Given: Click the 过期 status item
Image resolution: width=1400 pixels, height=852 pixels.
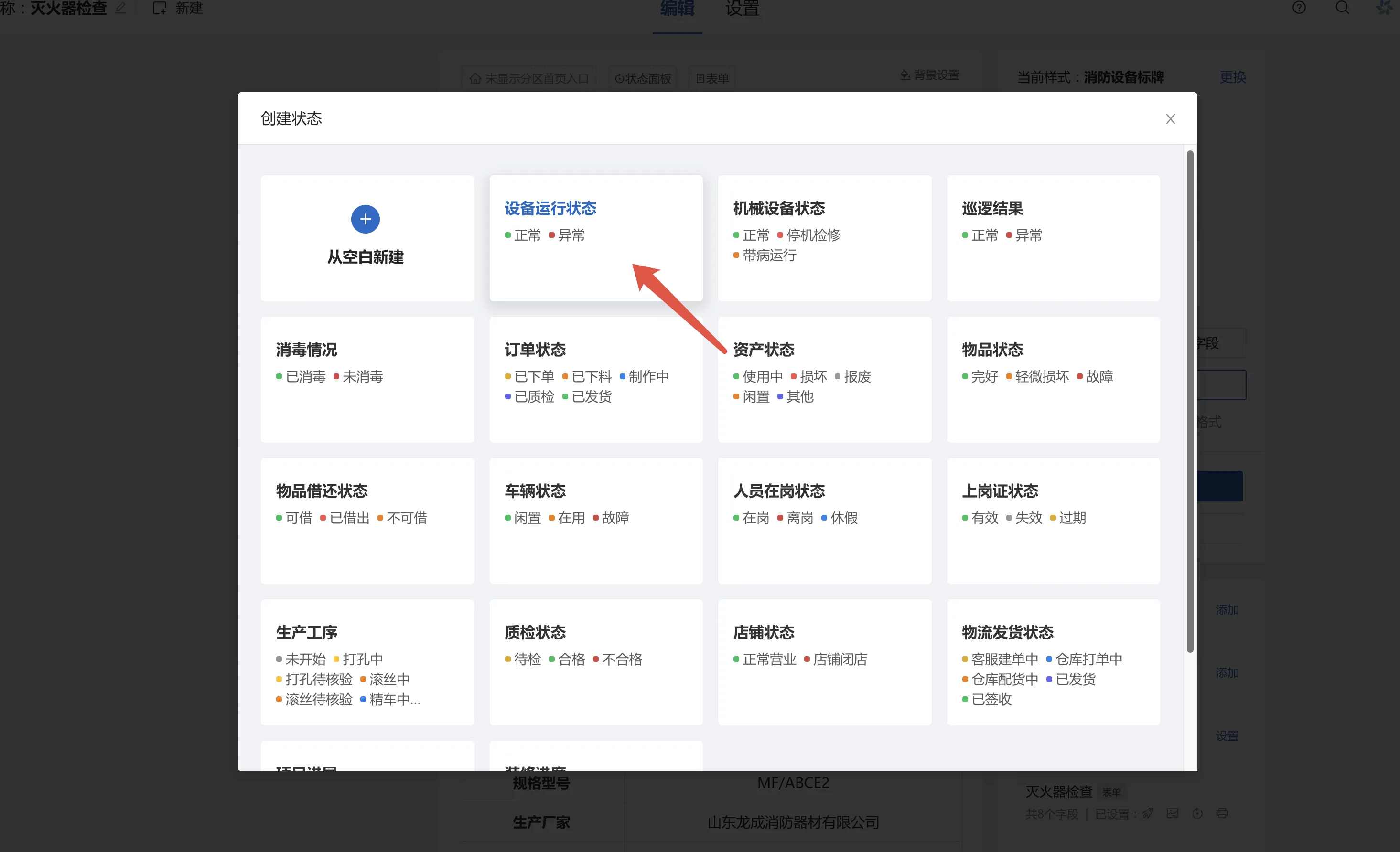Looking at the screenshot, I should [x=1068, y=518].
